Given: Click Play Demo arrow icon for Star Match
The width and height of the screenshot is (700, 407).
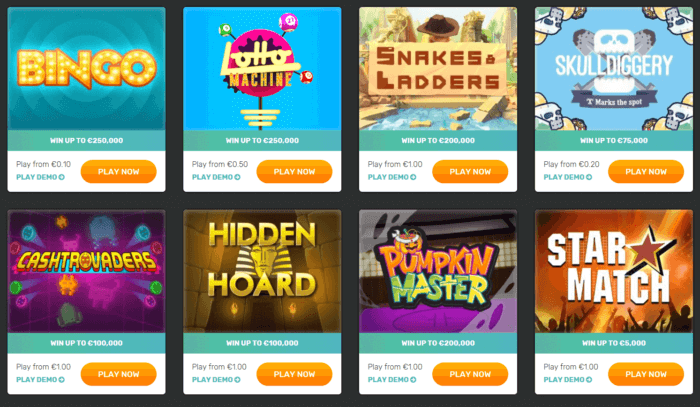Looking at the screenshot, I should click(589, 380).
